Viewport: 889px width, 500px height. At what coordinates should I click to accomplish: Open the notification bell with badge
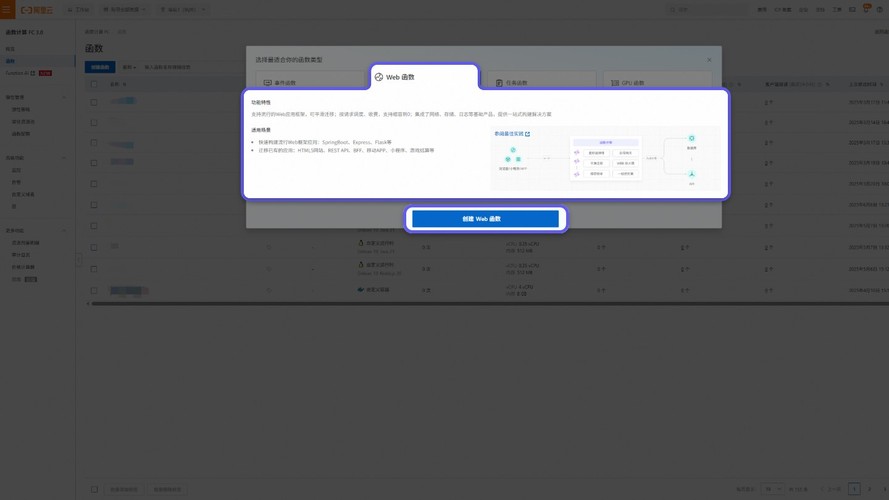[x=866, y=9]
